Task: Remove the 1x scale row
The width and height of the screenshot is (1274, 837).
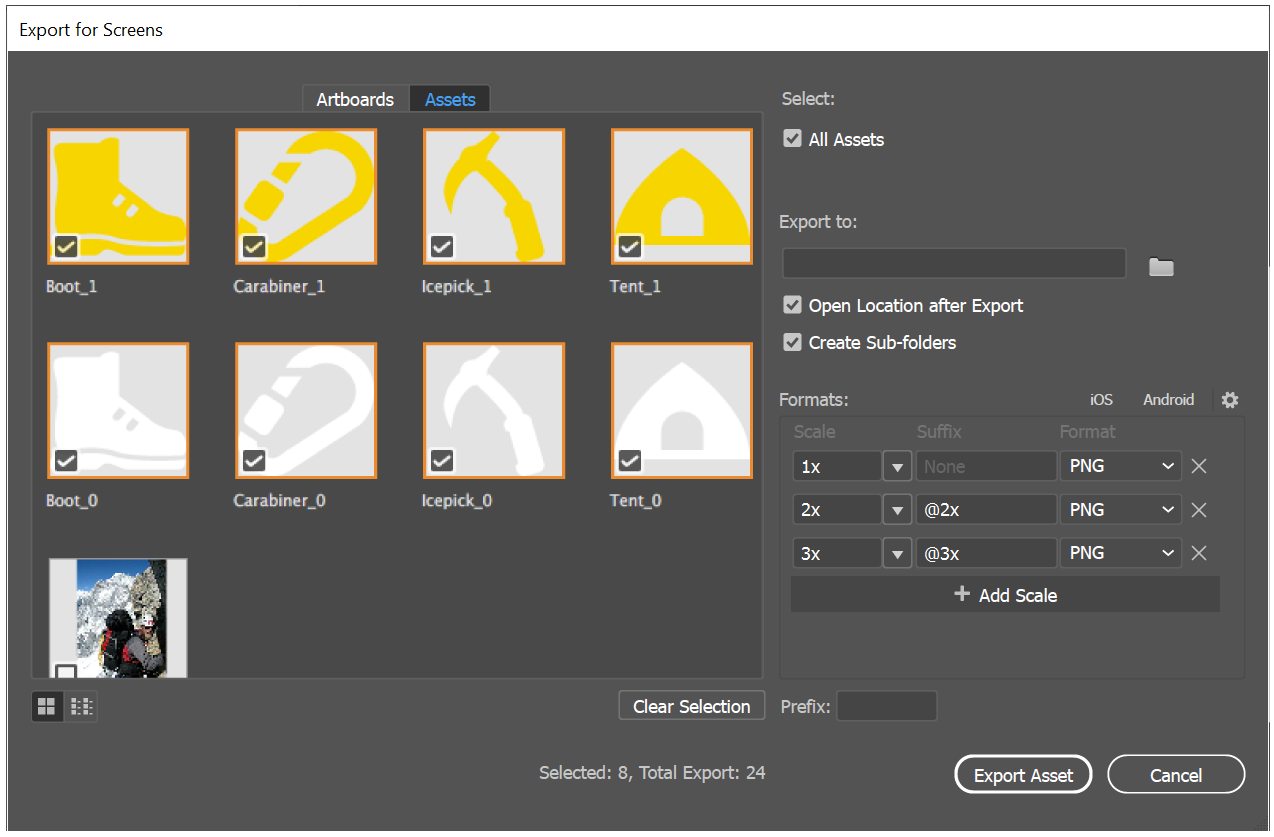Action: coord(1199,466)
